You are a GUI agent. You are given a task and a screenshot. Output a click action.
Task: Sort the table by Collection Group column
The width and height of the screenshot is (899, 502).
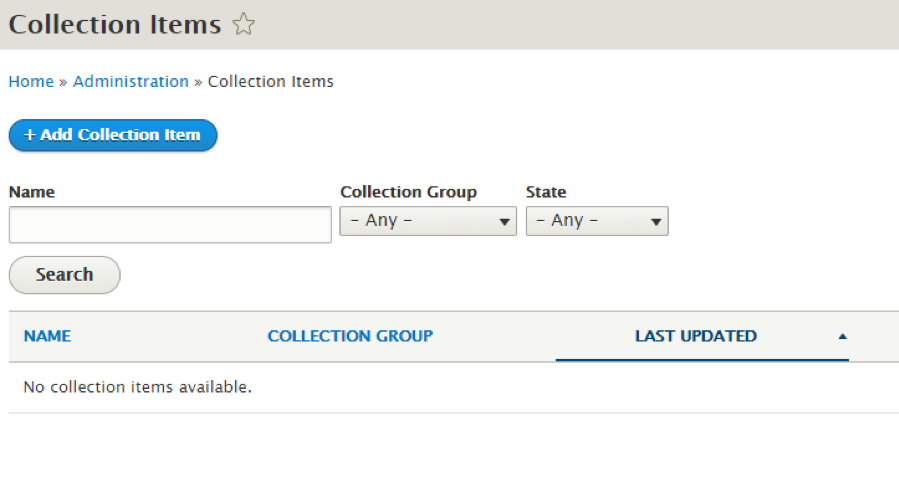pyautogui.click(x=350, y=336)
